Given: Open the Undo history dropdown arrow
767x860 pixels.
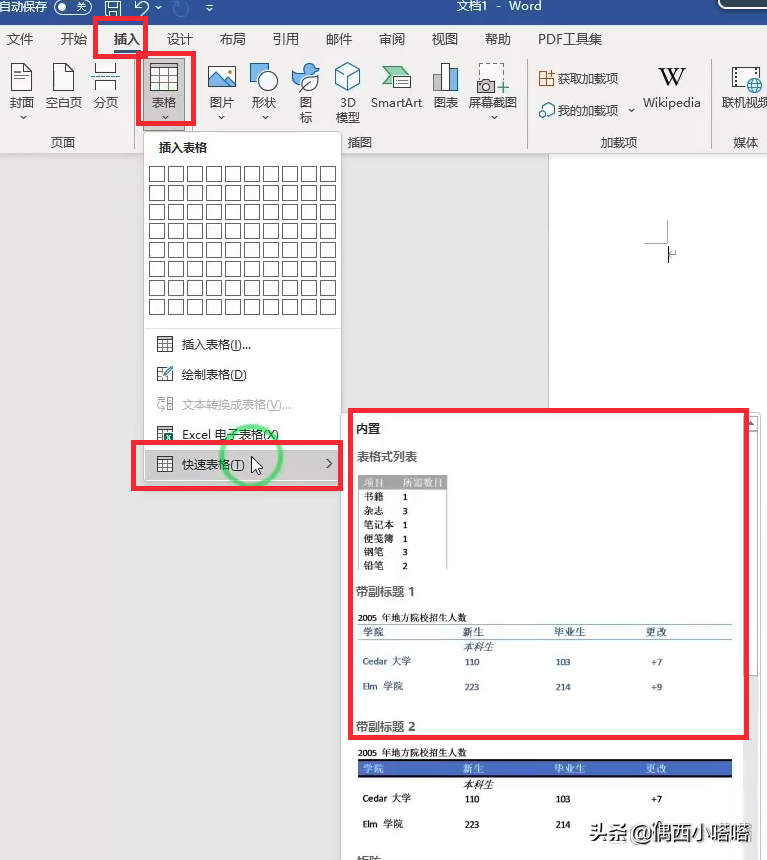Looking at the screenshot, I should pos(159,8).
